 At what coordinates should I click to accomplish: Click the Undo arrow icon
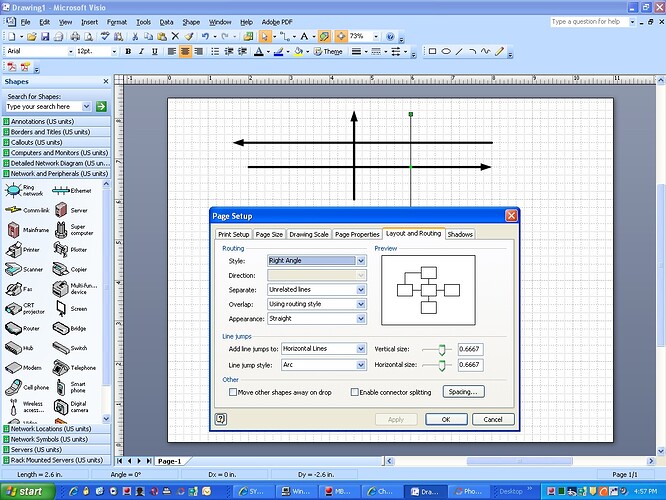click(x=205, y=37)
